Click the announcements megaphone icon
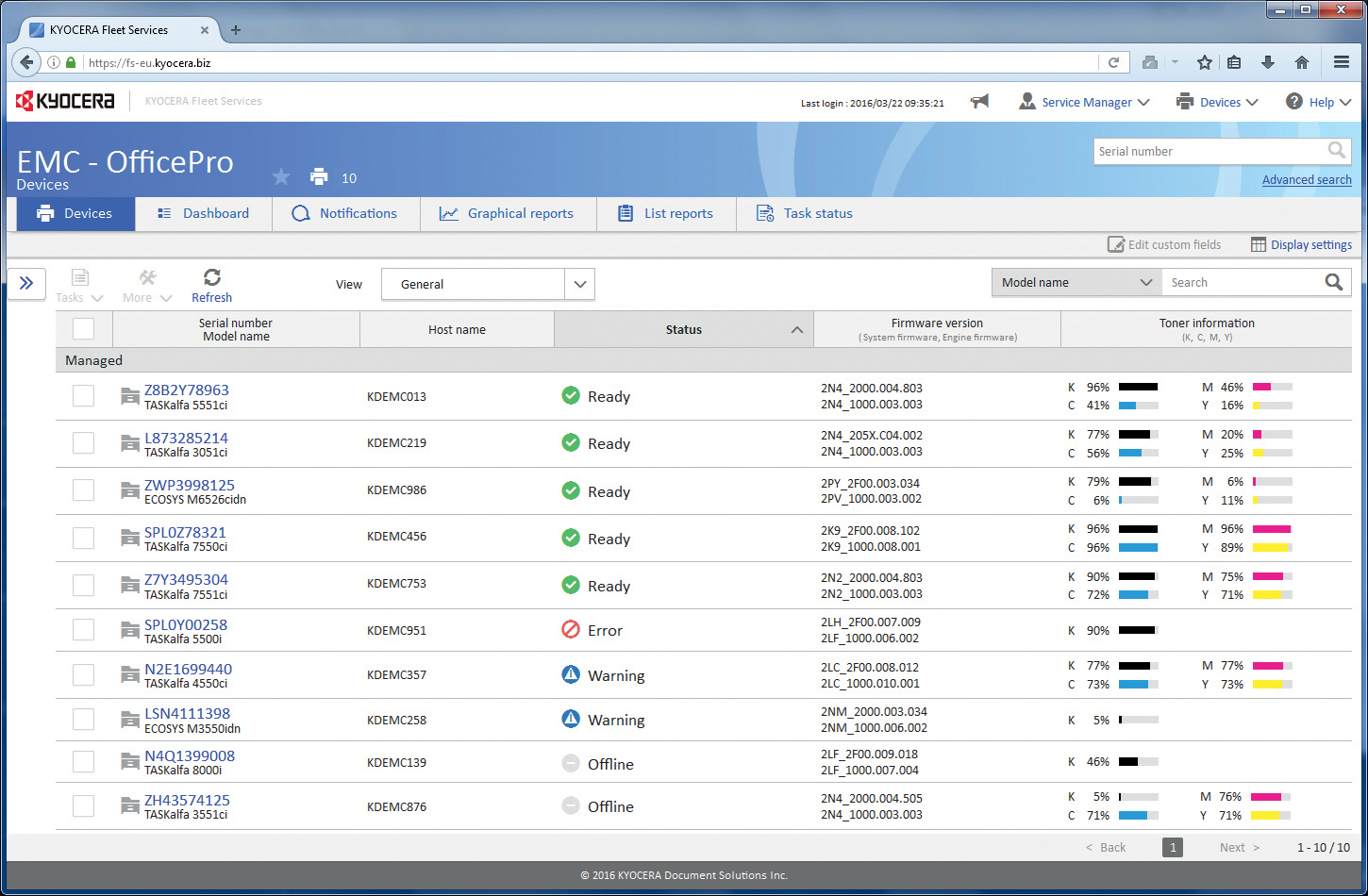 980,102
